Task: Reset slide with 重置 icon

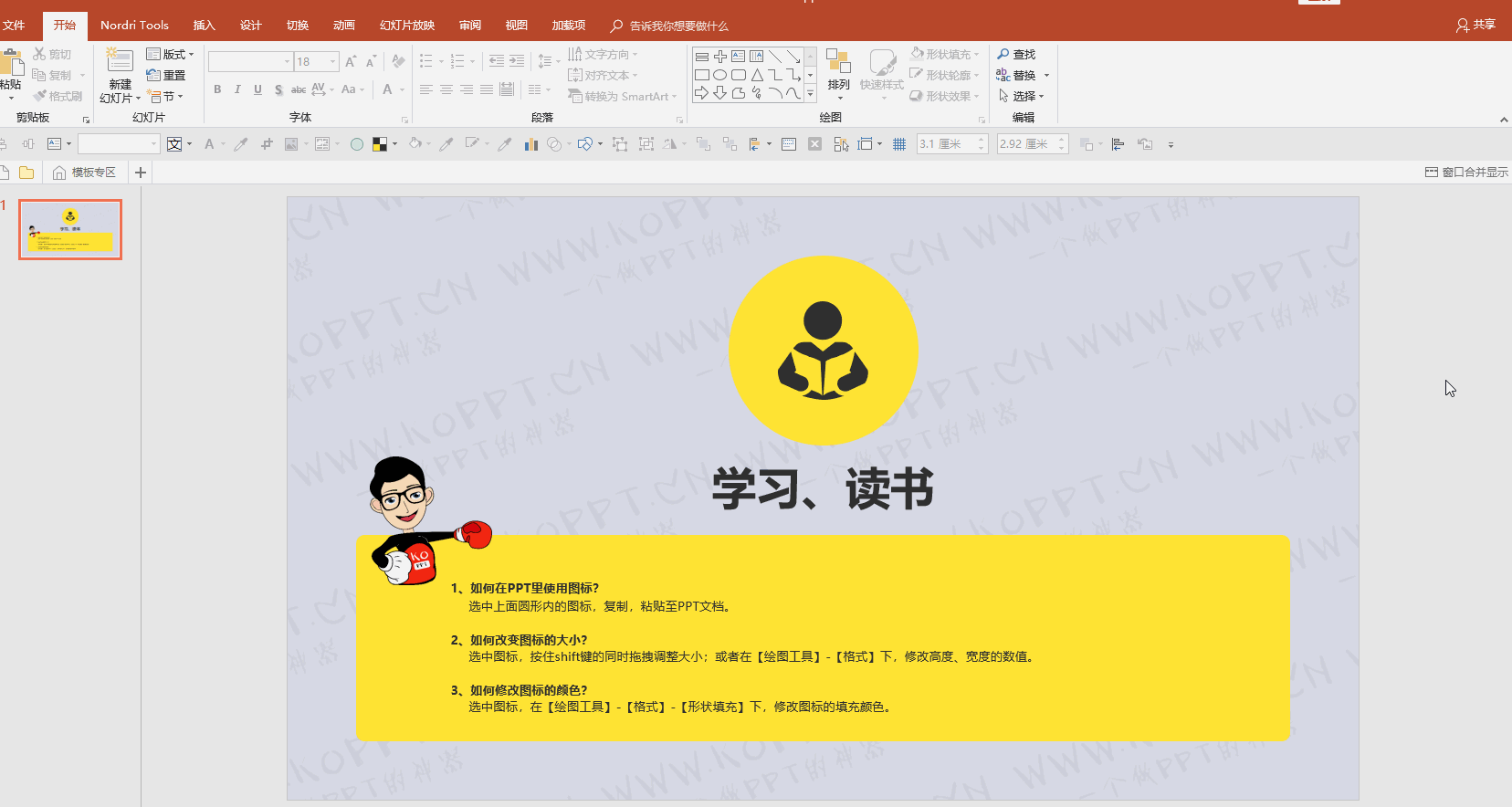Action: [153, 75]
